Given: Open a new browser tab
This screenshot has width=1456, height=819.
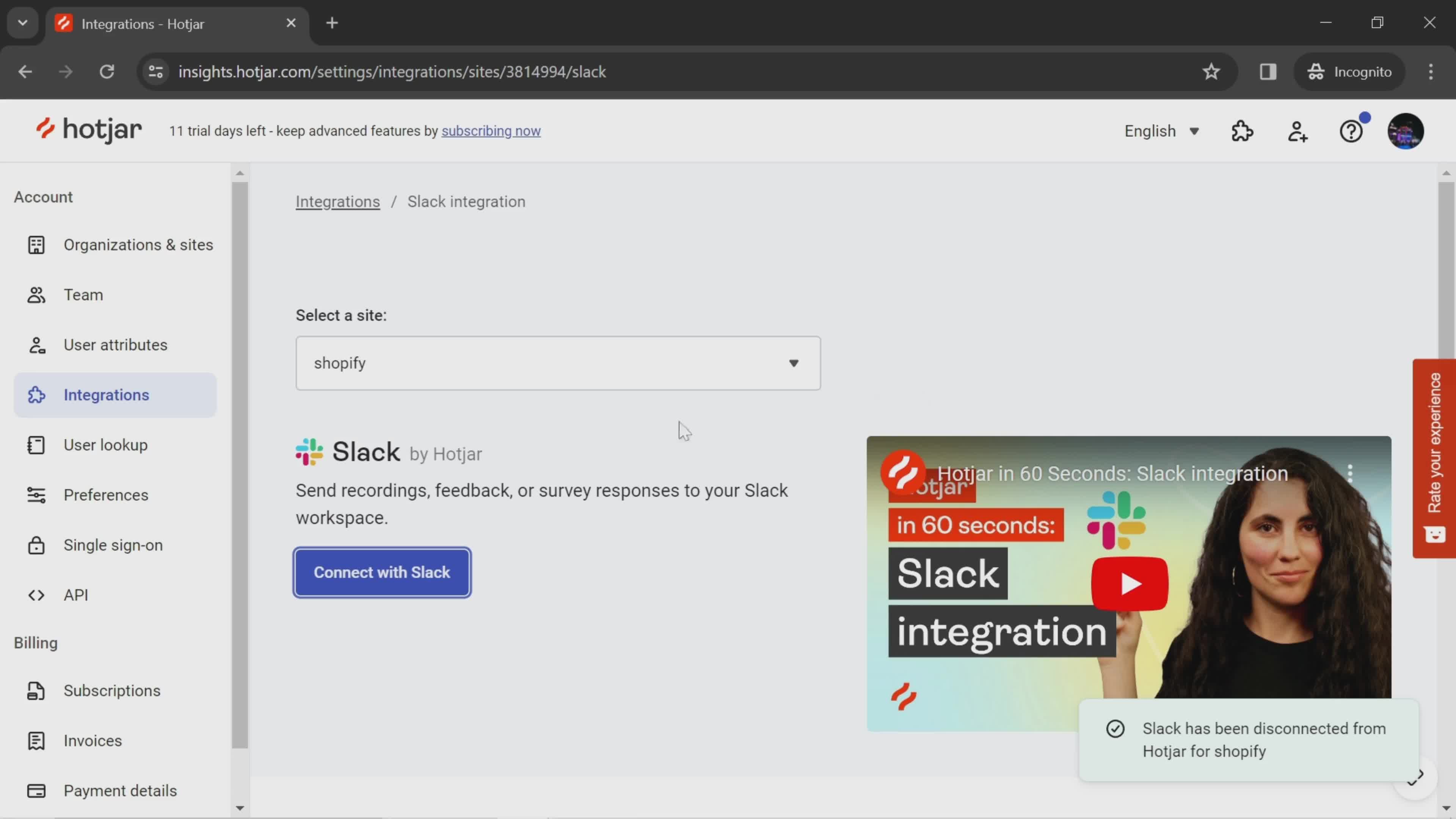Looking at the screenshot, I should (x=332, y=23).
